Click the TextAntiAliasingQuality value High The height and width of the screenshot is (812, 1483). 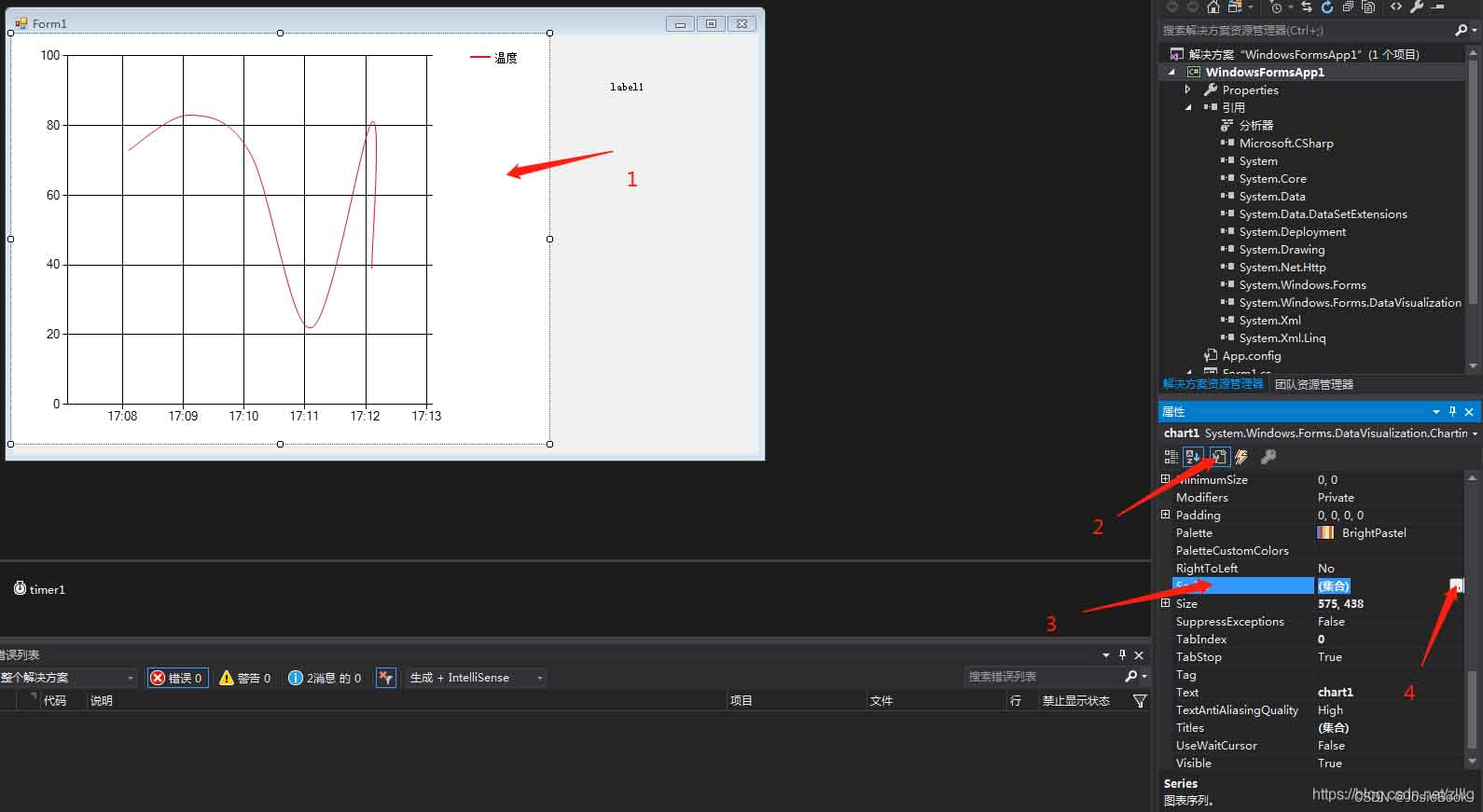1330,709
